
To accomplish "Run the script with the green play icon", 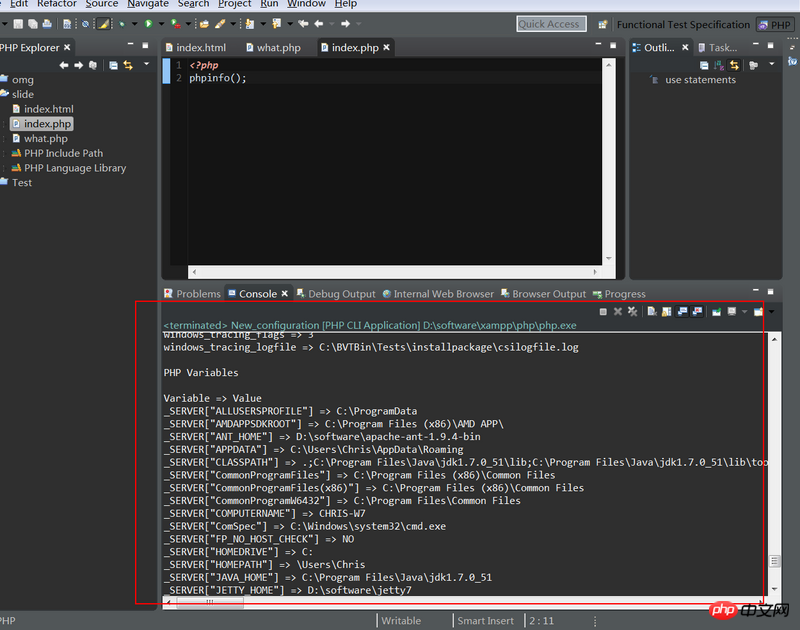I will point(148,24).
